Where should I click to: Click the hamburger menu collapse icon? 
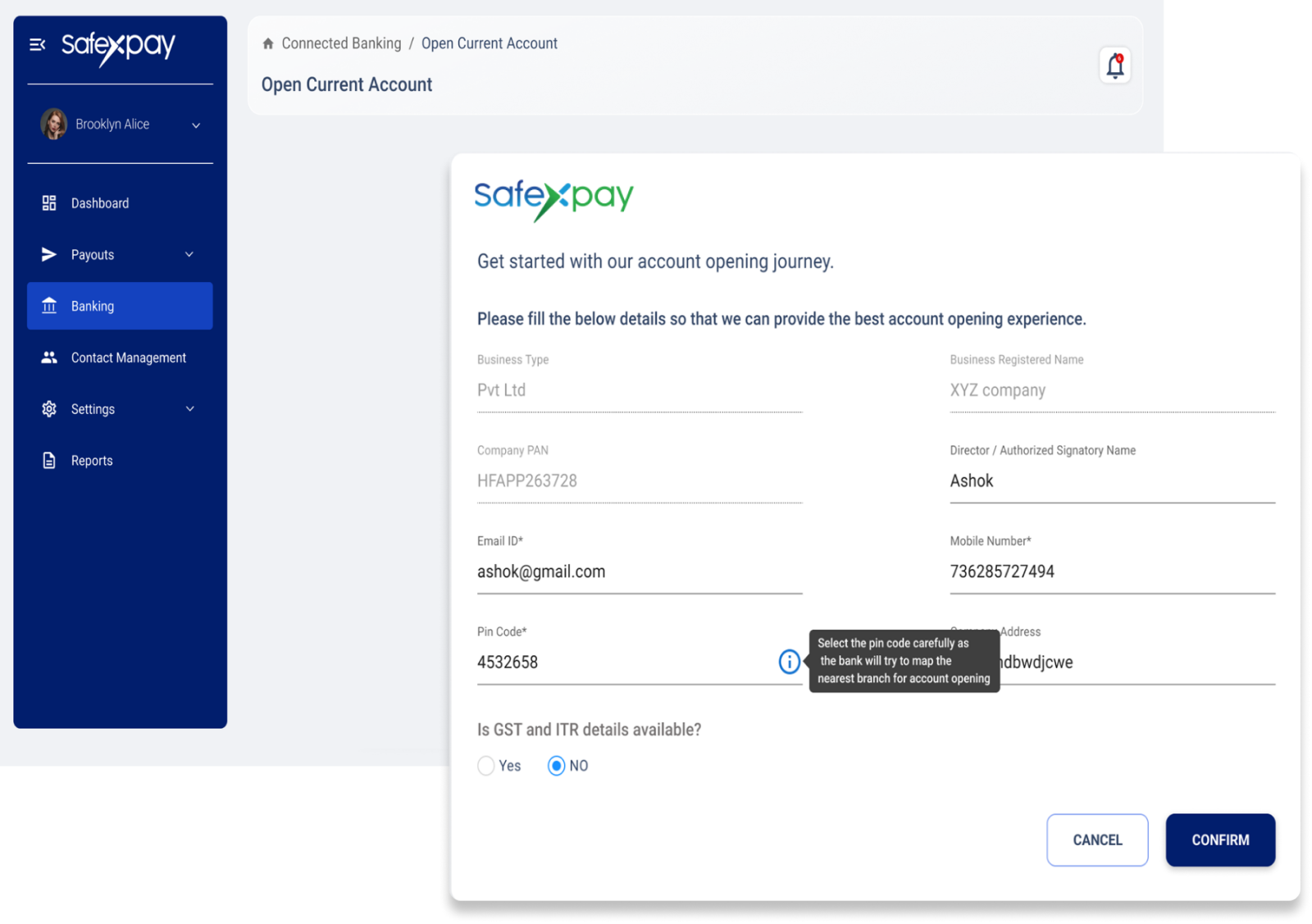(37, 45)
